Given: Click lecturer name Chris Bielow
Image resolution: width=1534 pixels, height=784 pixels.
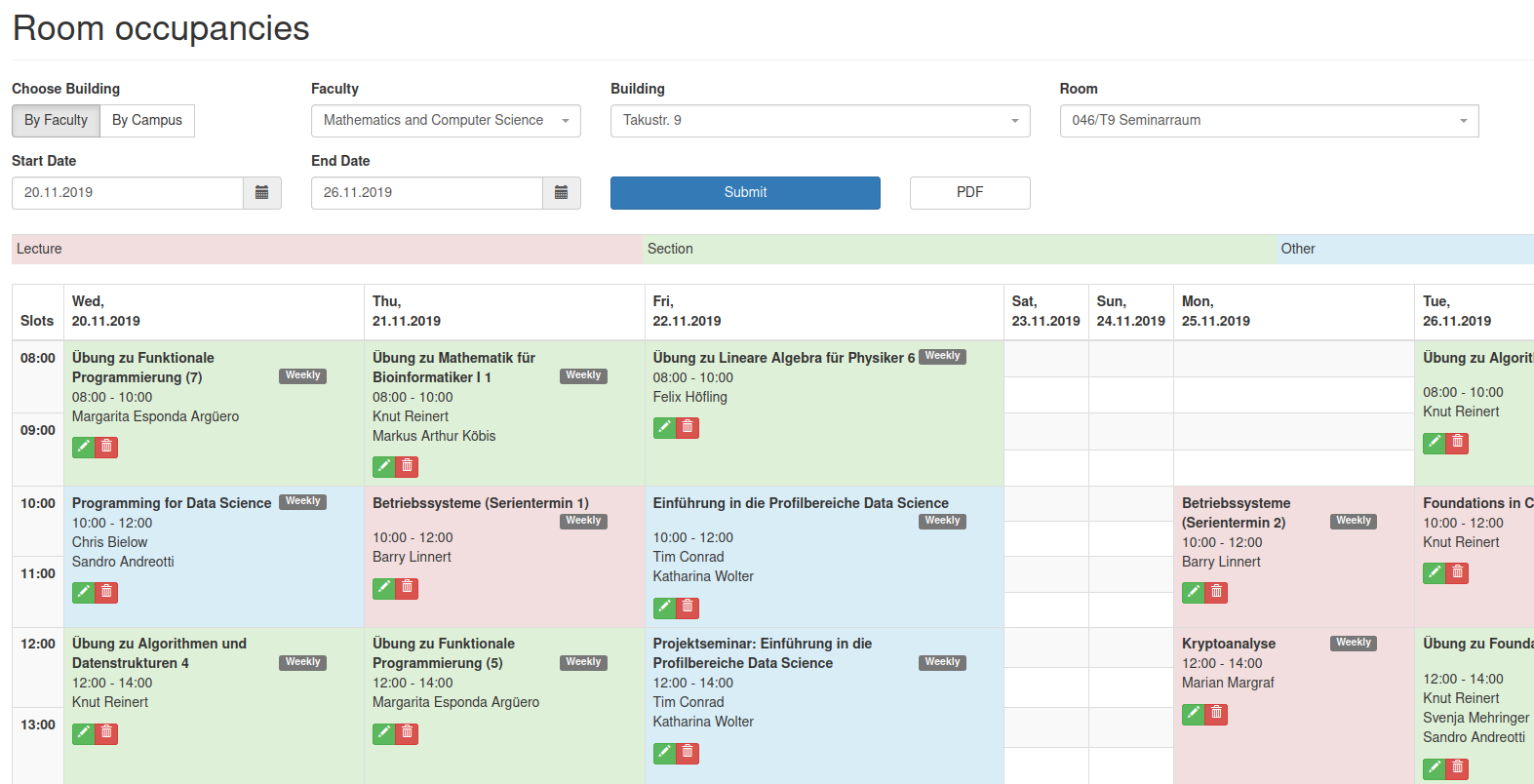Looking at the screenshot, I should click(109, 543).
